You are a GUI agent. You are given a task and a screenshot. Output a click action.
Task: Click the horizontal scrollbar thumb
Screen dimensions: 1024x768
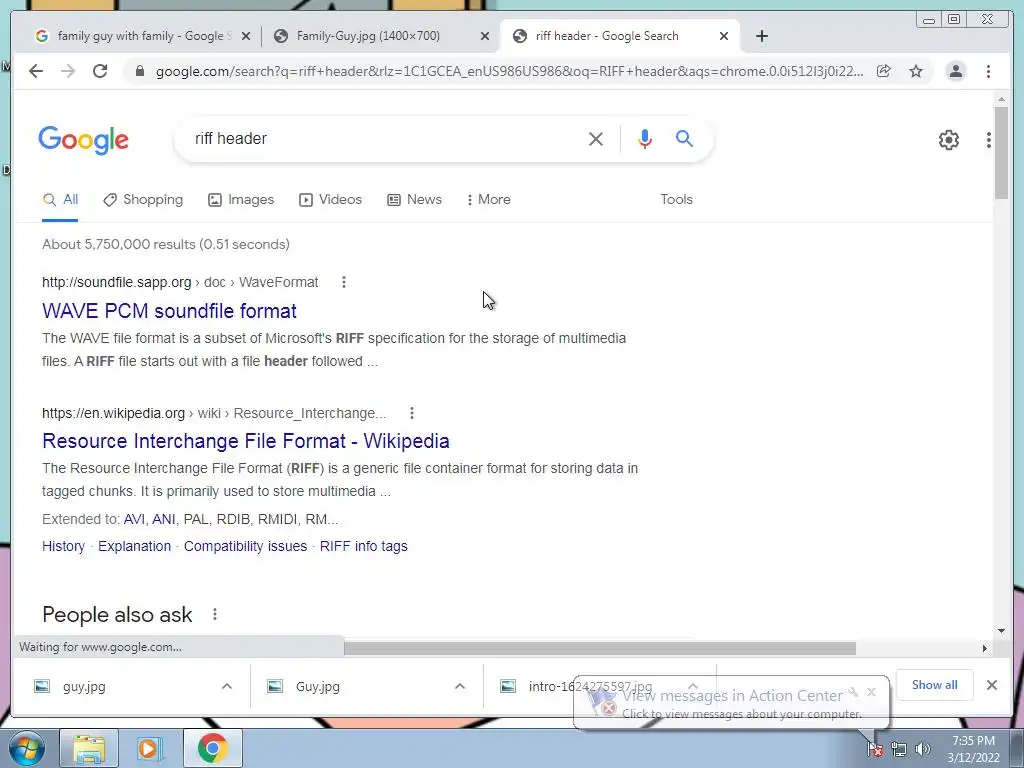pyautogui.click(x=600, y=648)
